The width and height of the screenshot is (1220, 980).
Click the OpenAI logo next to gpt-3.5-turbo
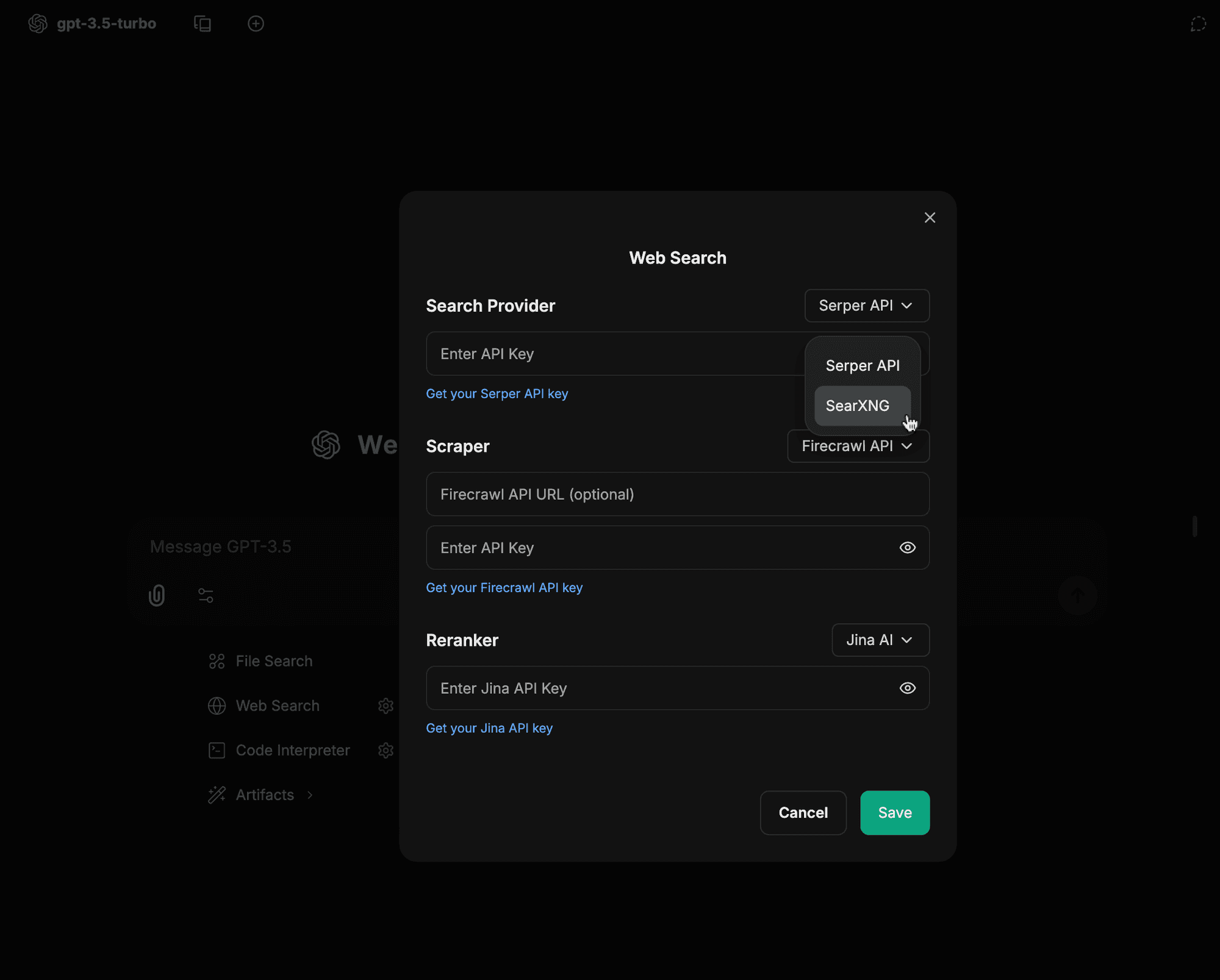38,24
